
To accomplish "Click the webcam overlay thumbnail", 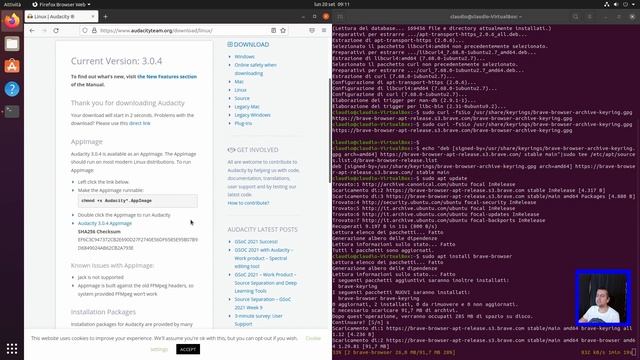I will (603, 298).
